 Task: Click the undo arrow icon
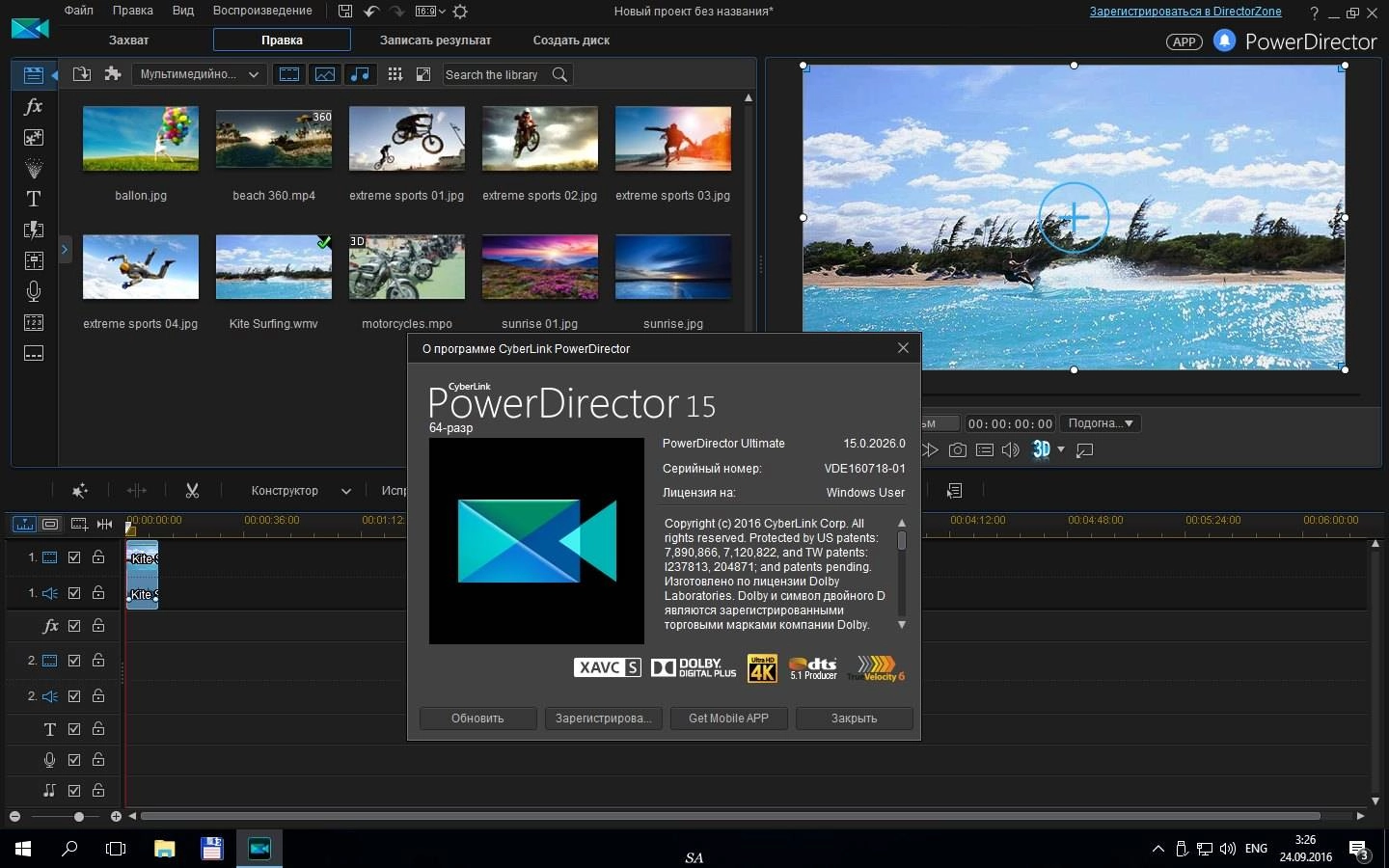click(x=371, y=12)
